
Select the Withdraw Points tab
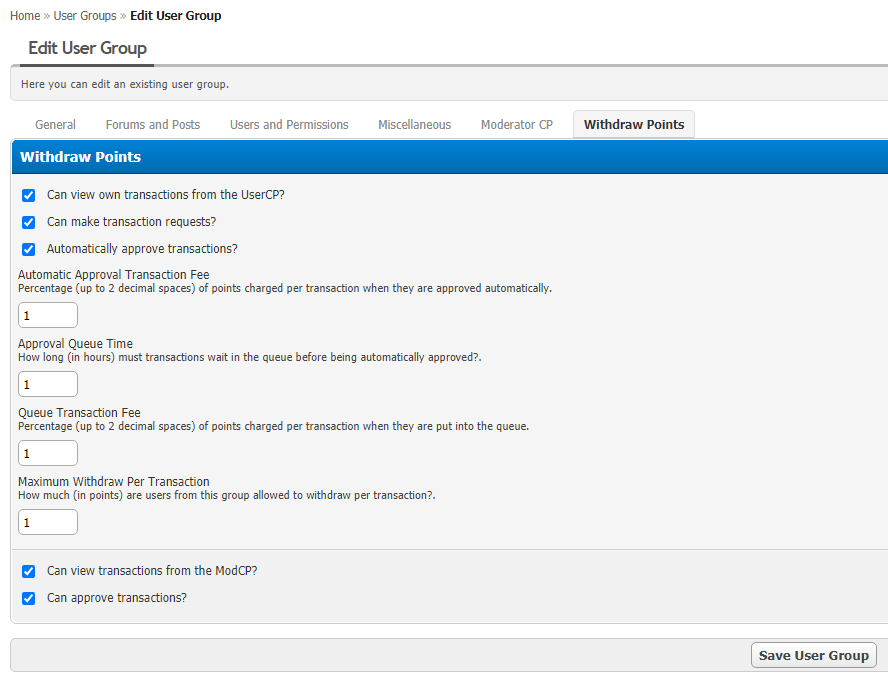pyautogui.click(x=634, y=125)
